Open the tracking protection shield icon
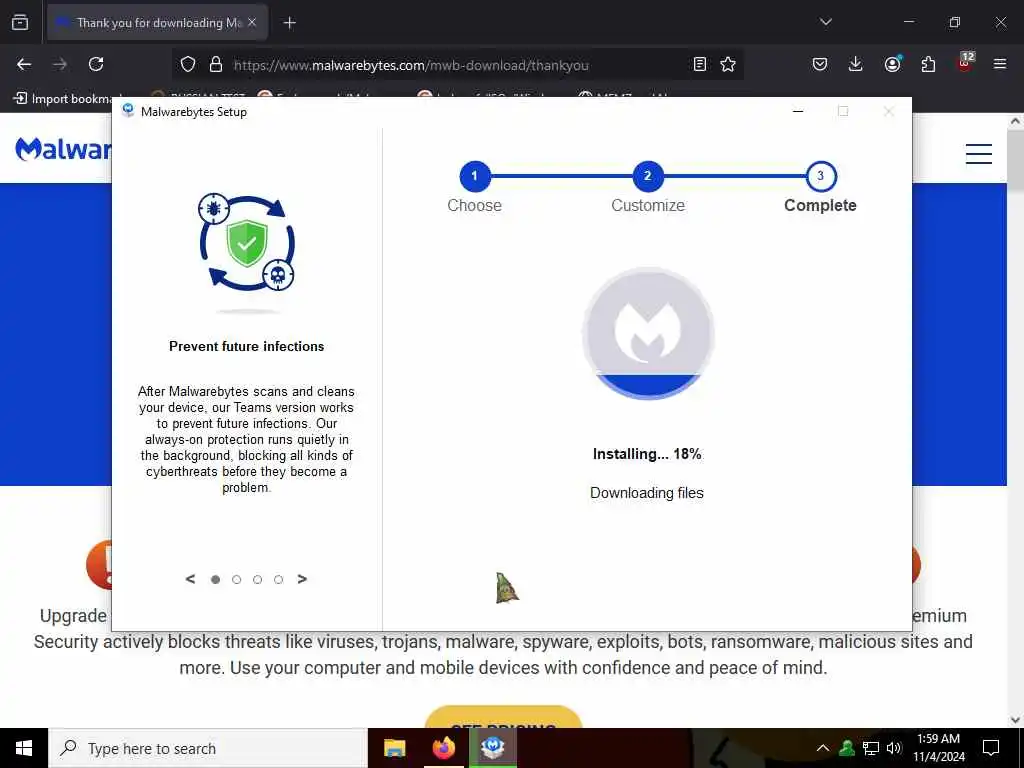This screenshot has height=768, width=1024. click(188, 64)
